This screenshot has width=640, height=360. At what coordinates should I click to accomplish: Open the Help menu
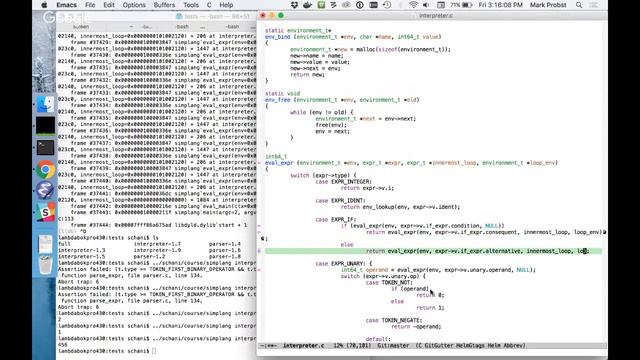coord(226,5)
